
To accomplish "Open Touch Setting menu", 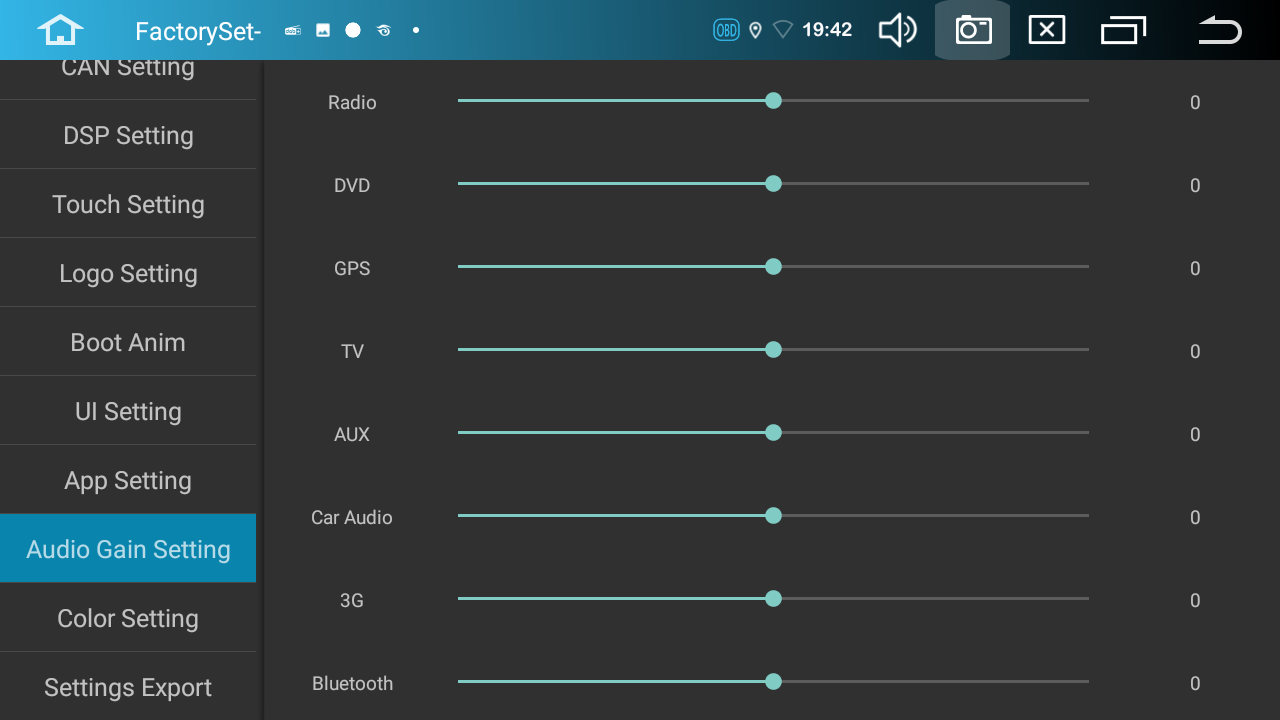I will pyautogui.click(x=128, y=204).
